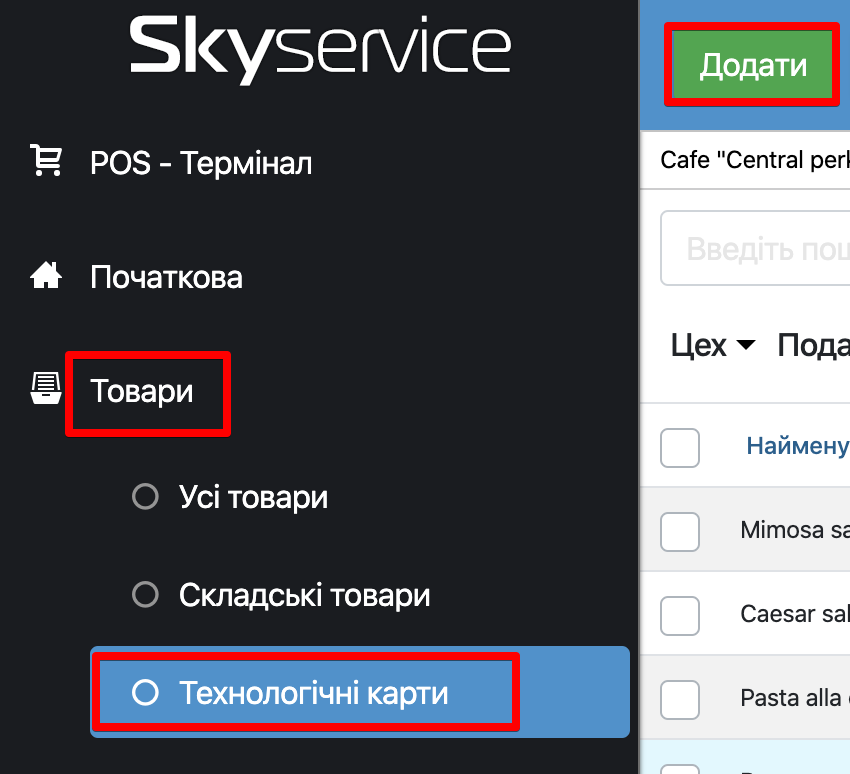The image size is (850, 774).
Task: Sort by the Наймену… column header
Action: tap(797, 446)
